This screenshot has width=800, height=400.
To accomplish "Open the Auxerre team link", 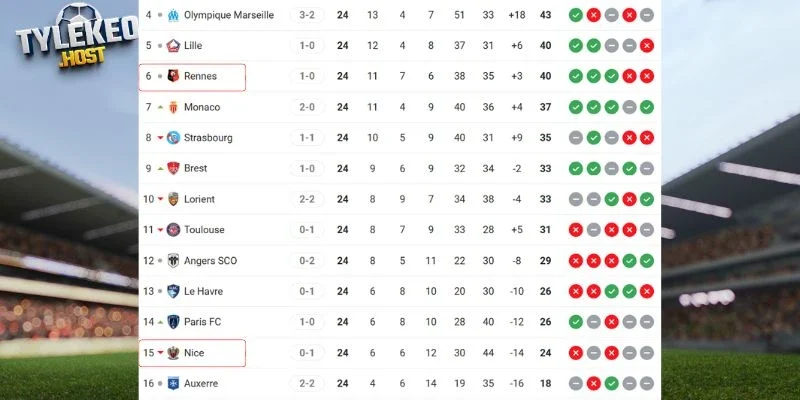I will pyautogui.click(x=200, y=383).
